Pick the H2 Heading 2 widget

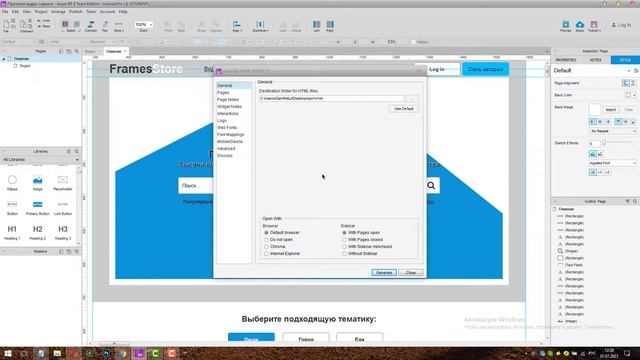[x=38, y=232]
